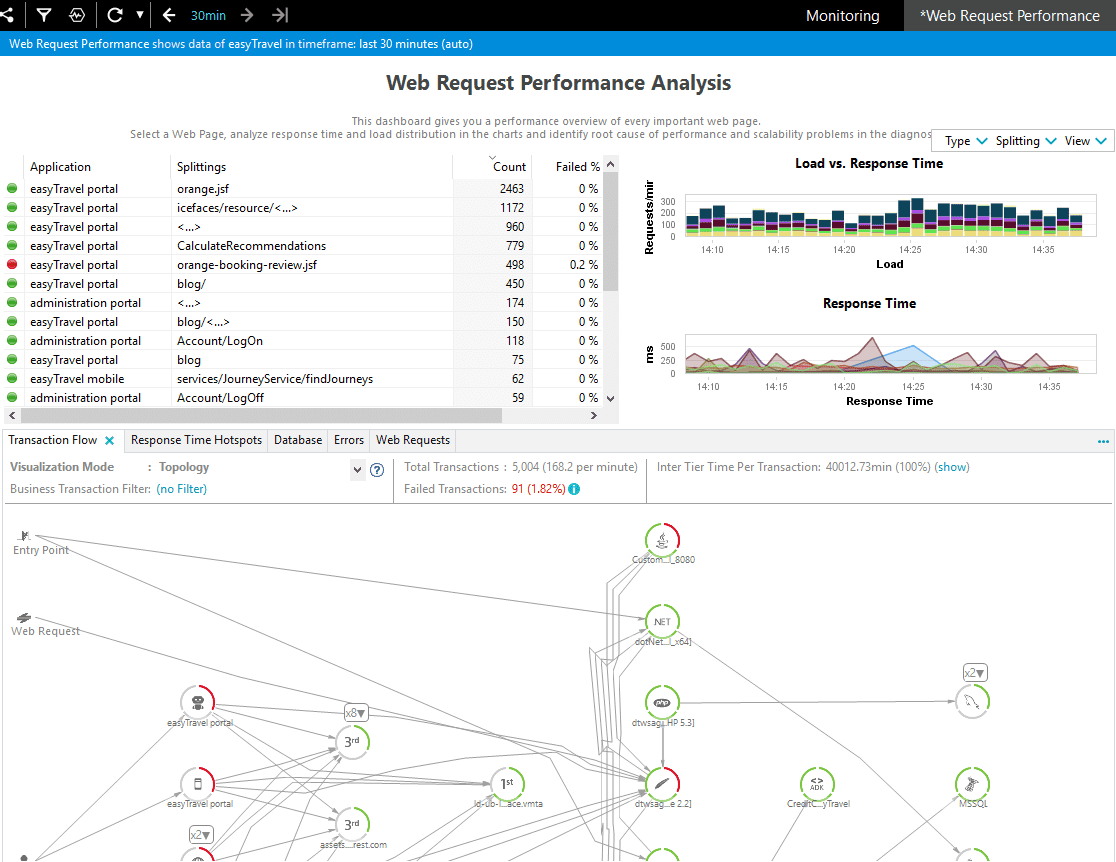Jump to the latest timeframe with the arrow-to-bar icon

point(280,15)
